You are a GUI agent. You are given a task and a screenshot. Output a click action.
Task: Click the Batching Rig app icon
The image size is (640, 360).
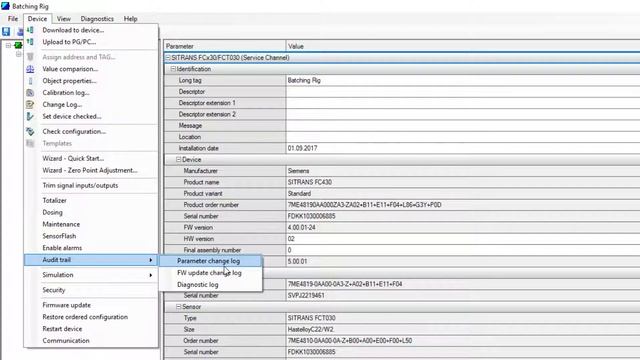pyautogui.click(x=5, y=6)
